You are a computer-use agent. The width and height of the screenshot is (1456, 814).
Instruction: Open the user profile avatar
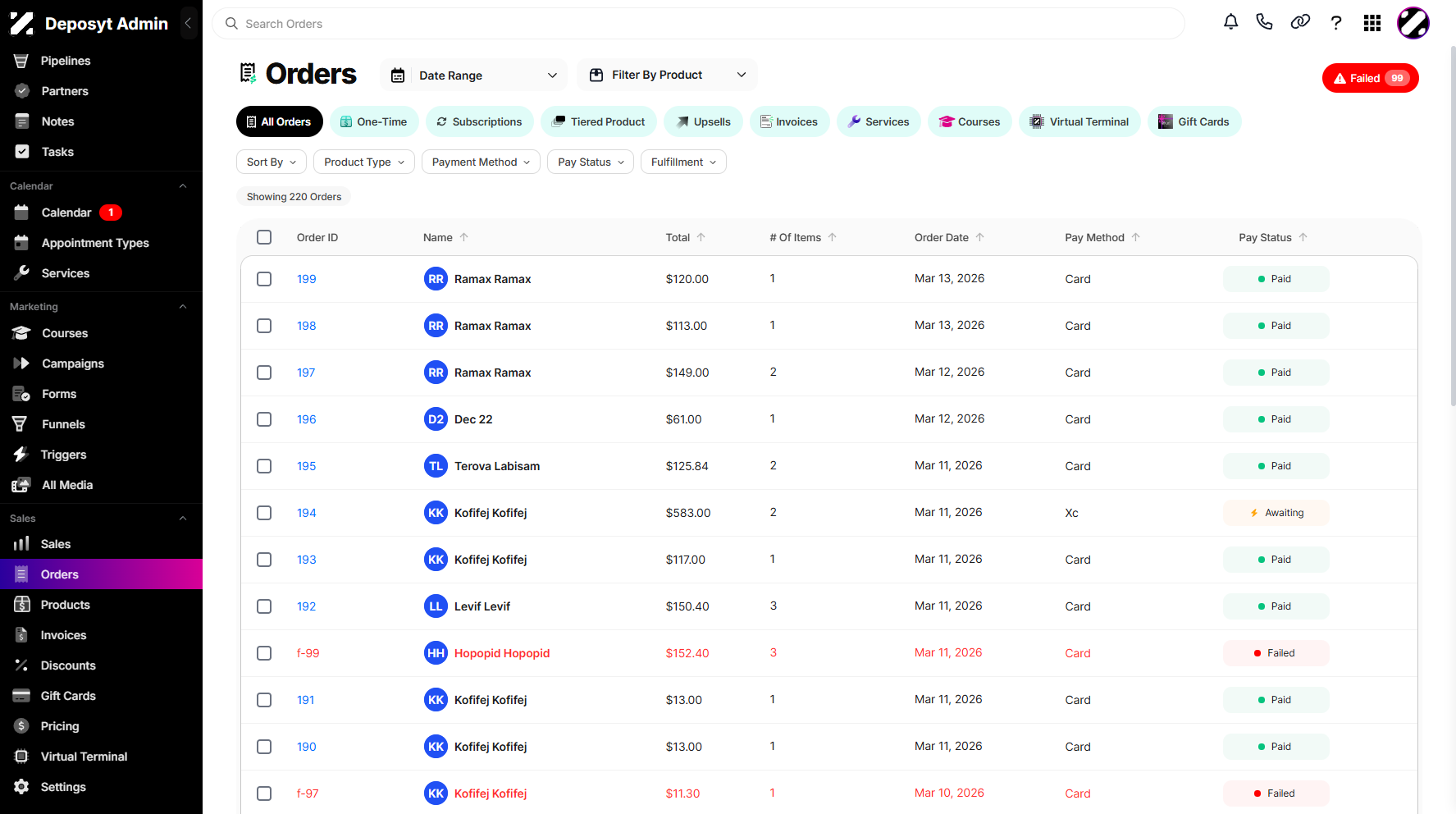[x=1413, y=23]
